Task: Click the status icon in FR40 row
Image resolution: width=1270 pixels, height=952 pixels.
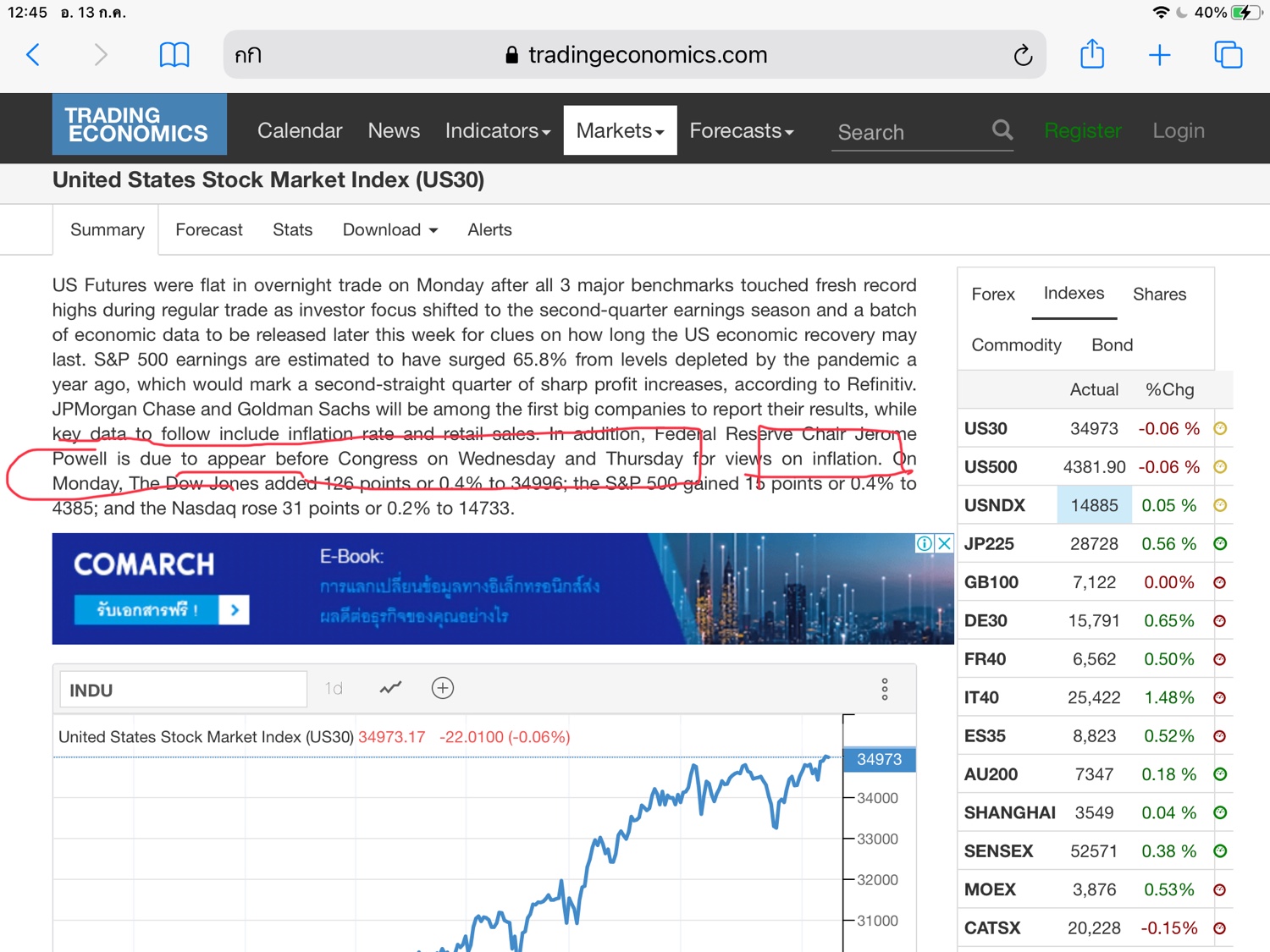Action: coord(1220,659)
